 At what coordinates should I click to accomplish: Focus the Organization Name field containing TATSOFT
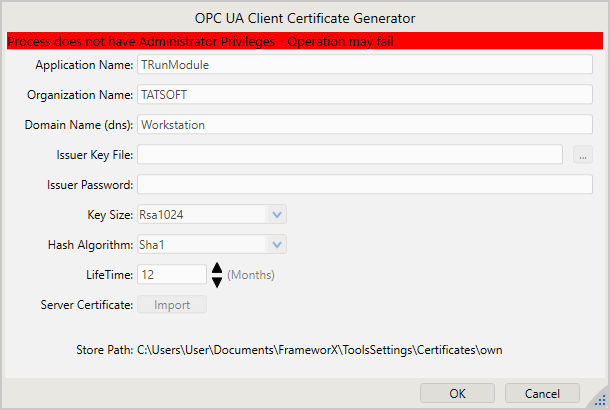366,95
